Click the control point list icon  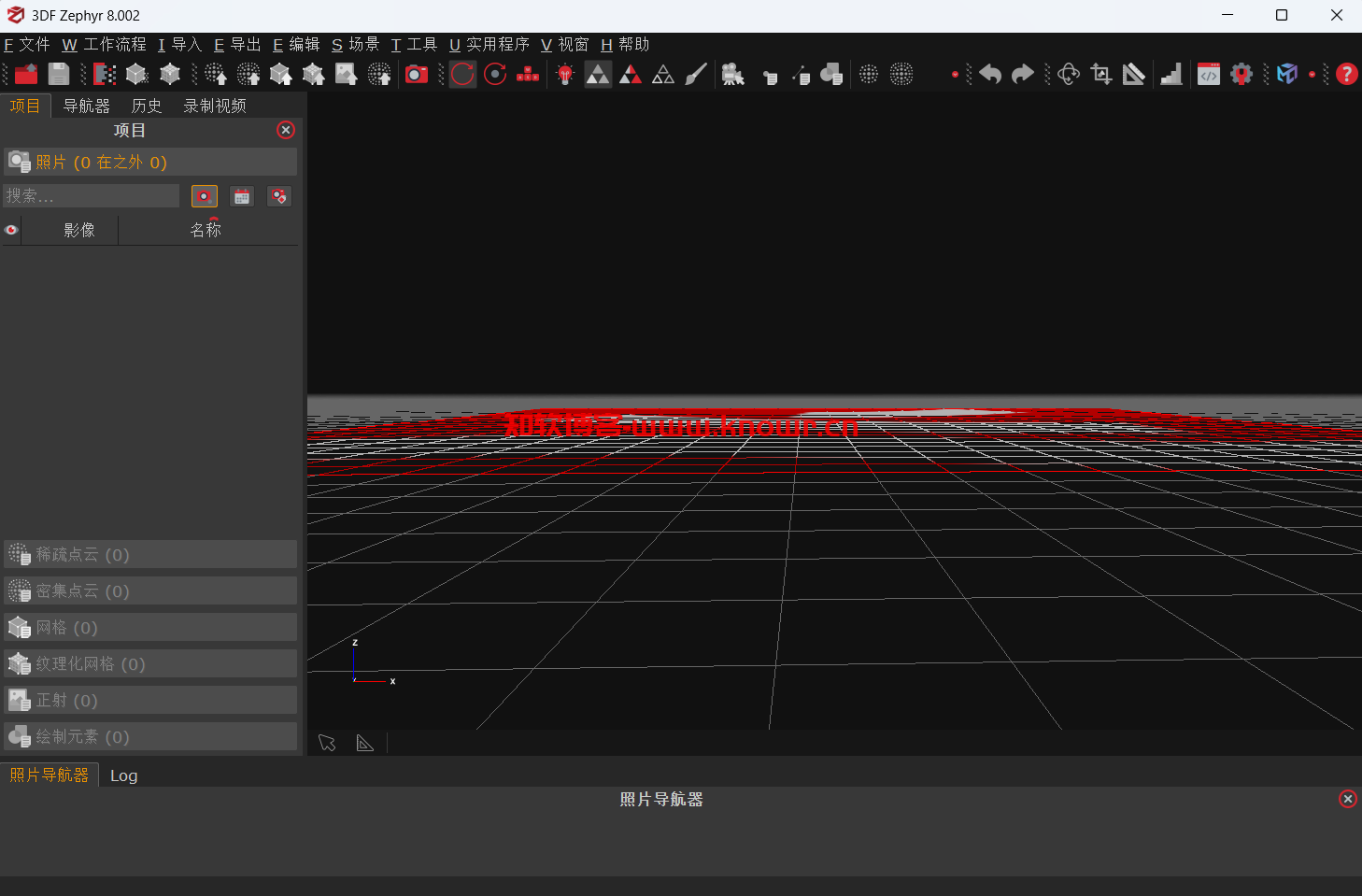tap(770, 77)
